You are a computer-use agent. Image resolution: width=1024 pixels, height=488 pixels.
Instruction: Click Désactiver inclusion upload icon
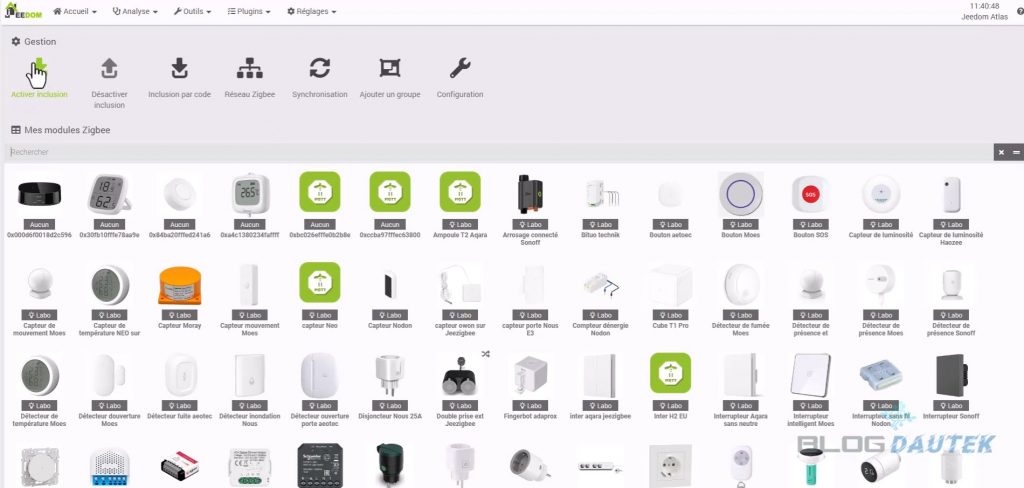[x=109, y=70]
